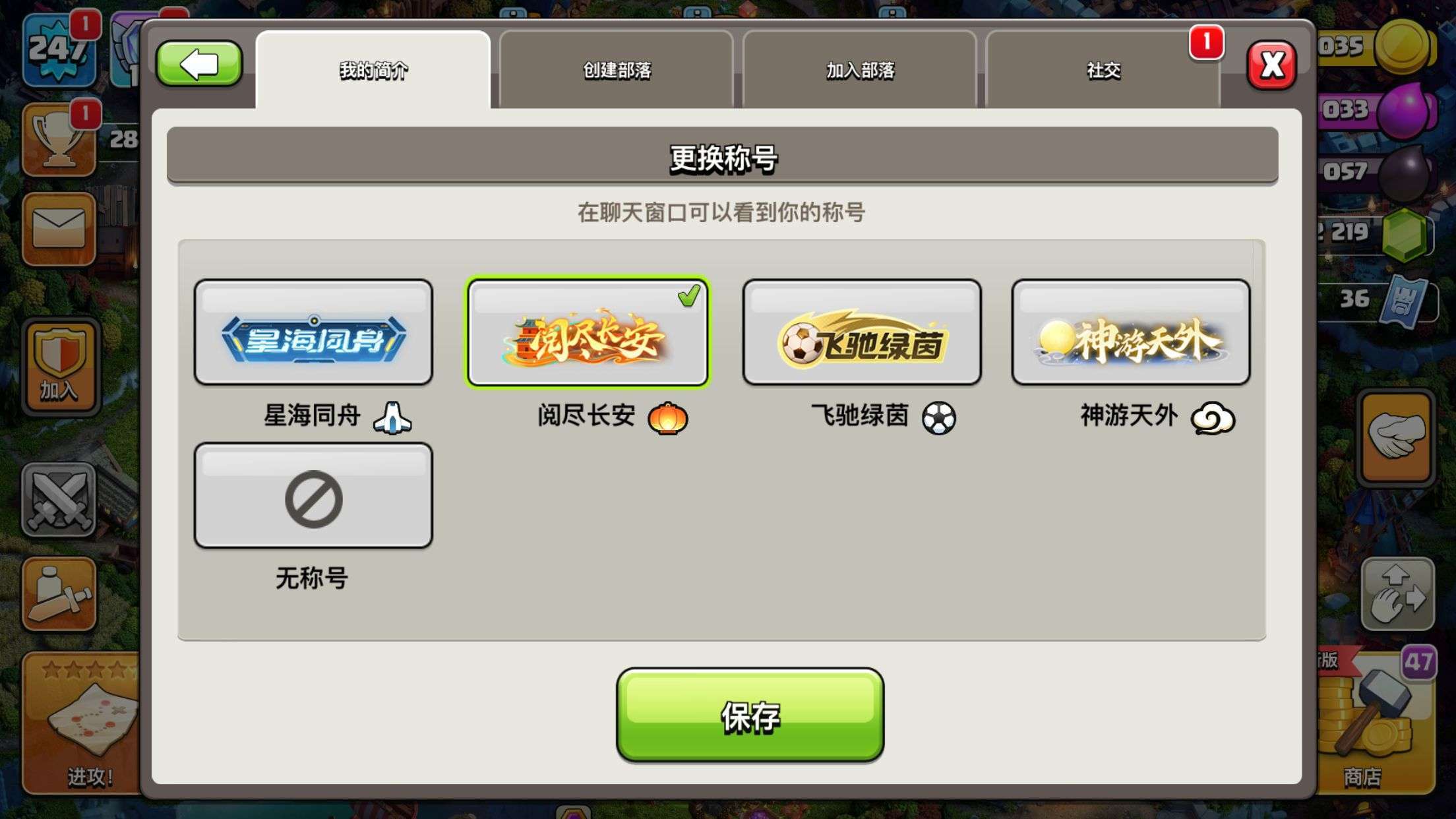Click the 保存 save button
This screenshot has height=819, width=1456.
pyautogui.click(x=750, y=715)
